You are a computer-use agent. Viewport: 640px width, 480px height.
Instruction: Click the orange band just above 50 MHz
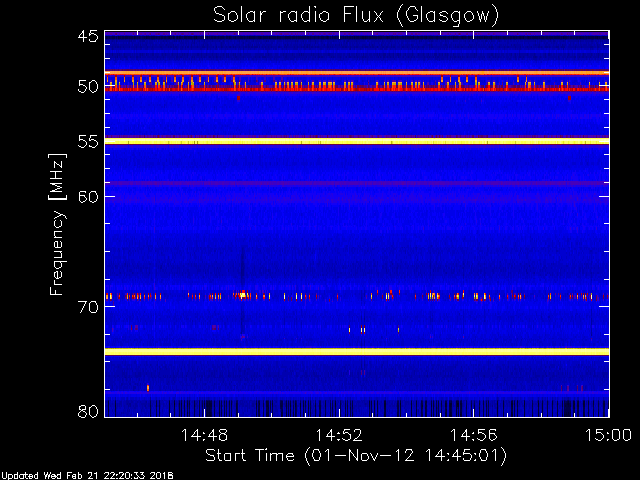point(357,73)
